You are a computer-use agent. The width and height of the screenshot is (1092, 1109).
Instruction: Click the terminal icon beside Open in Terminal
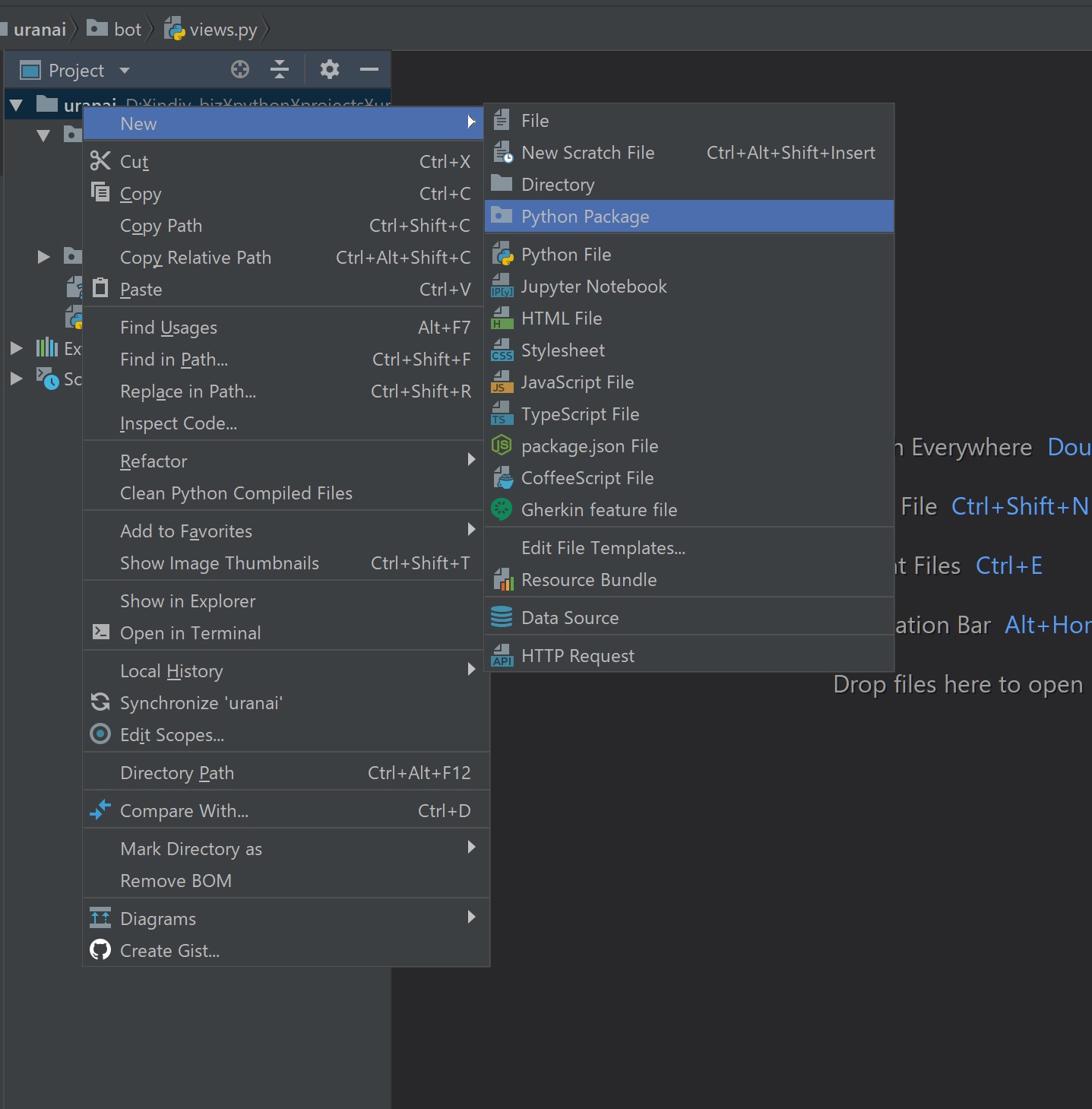[100, 632]
